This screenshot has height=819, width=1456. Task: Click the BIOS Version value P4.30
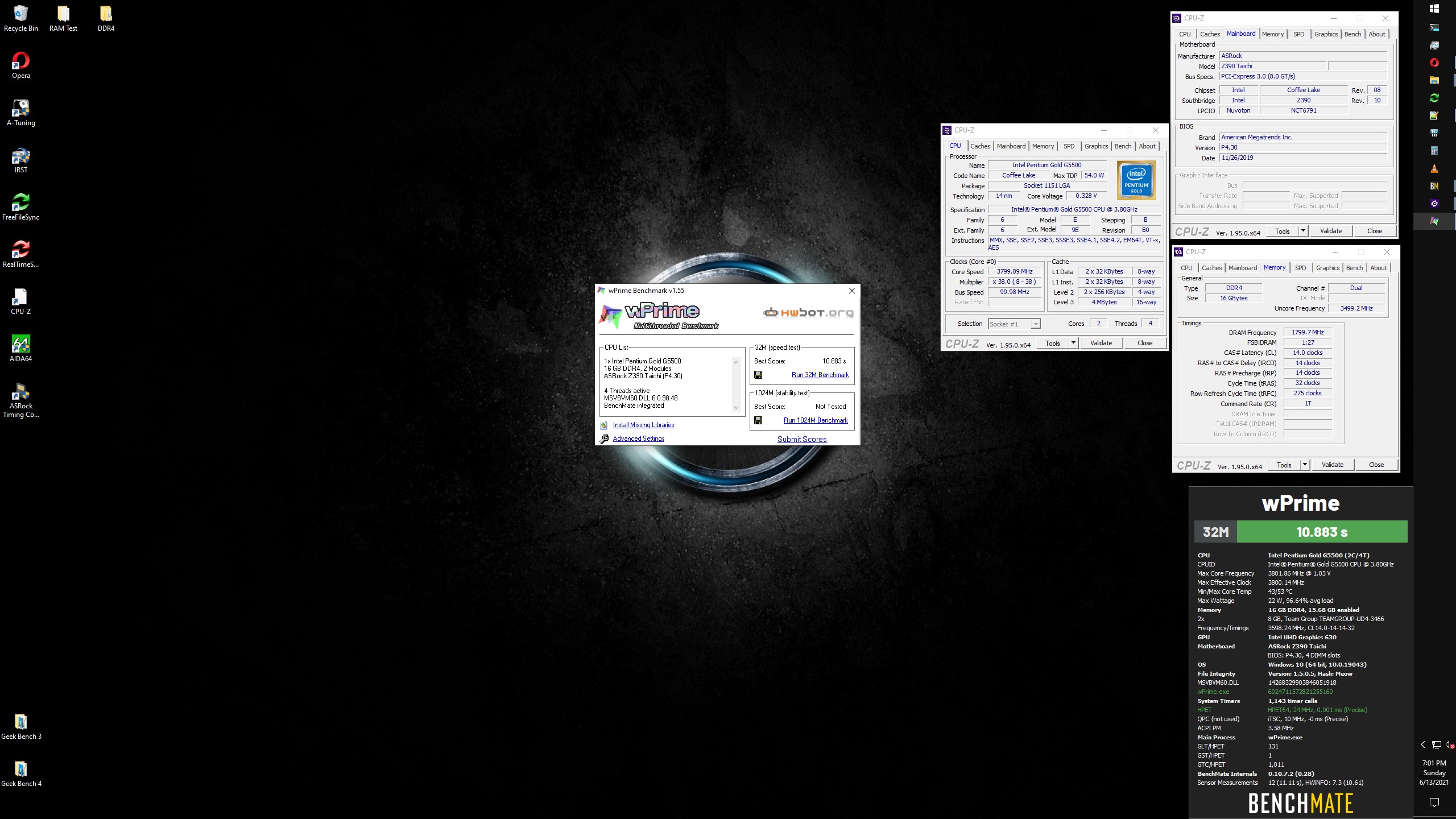coord(1304,147)
